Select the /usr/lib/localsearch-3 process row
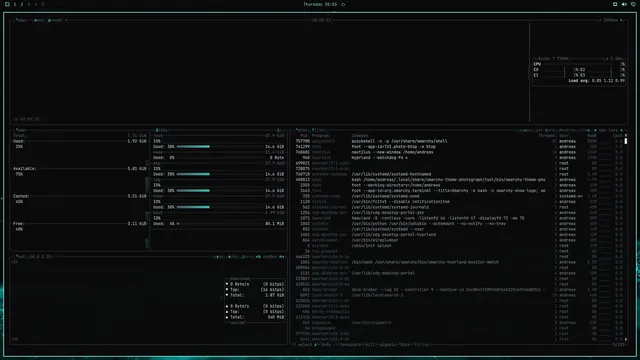Viewport: 640px width, 360px height. pyautogui.click(x=459, y=295)
